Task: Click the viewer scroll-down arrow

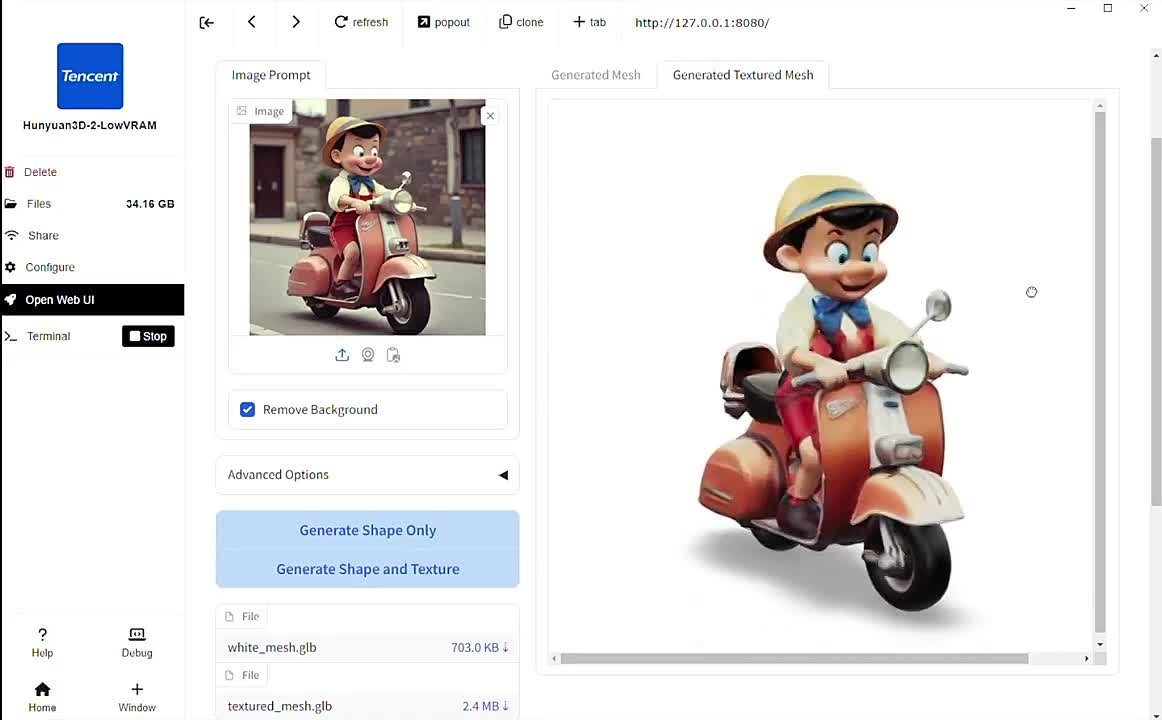Action: pyautogui.click(x=1100, y=644)
